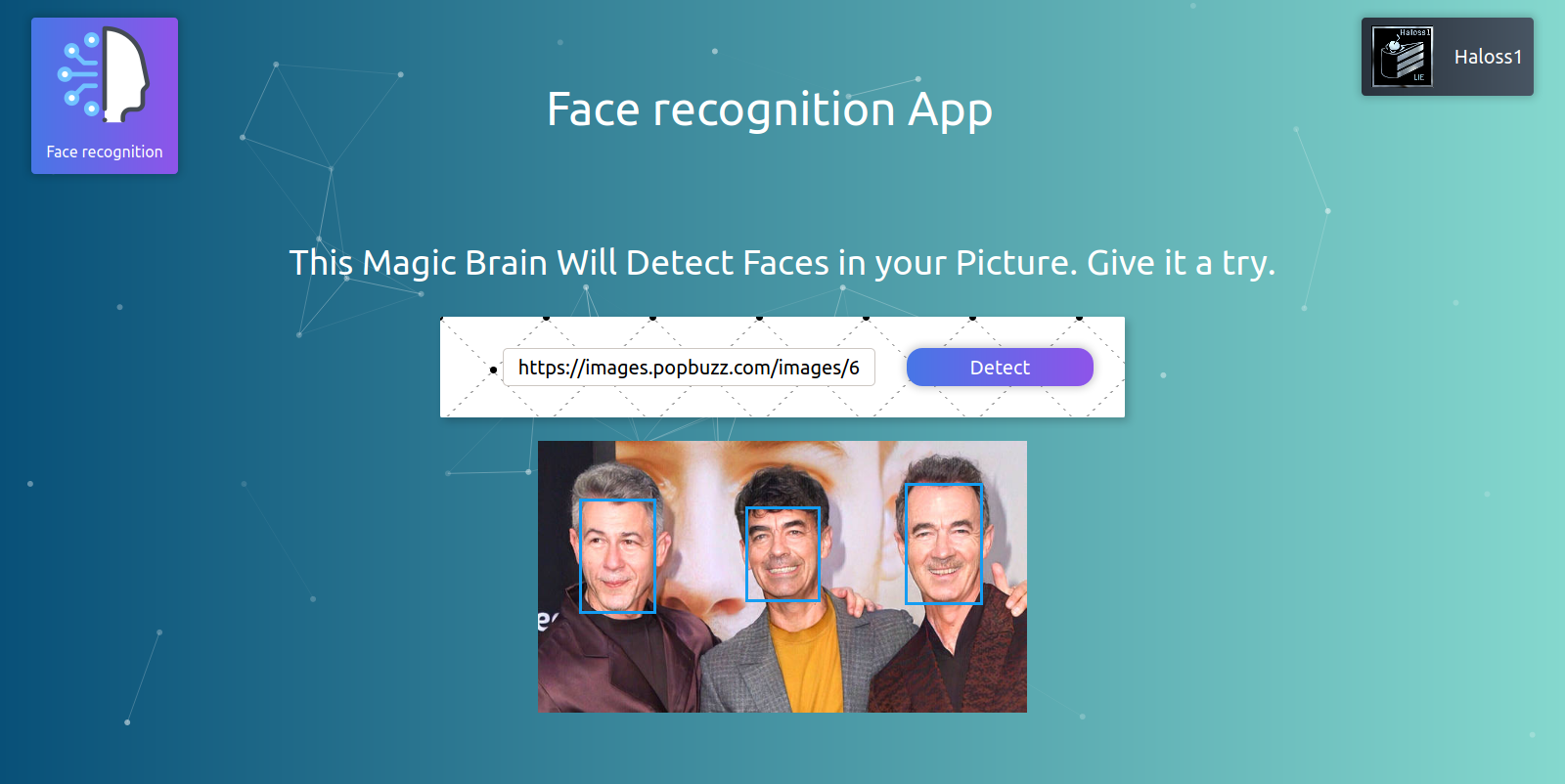Screen dimensions: 1565x784
Task: Click the circuit nodes in the logo
Action: coord(79,74)
